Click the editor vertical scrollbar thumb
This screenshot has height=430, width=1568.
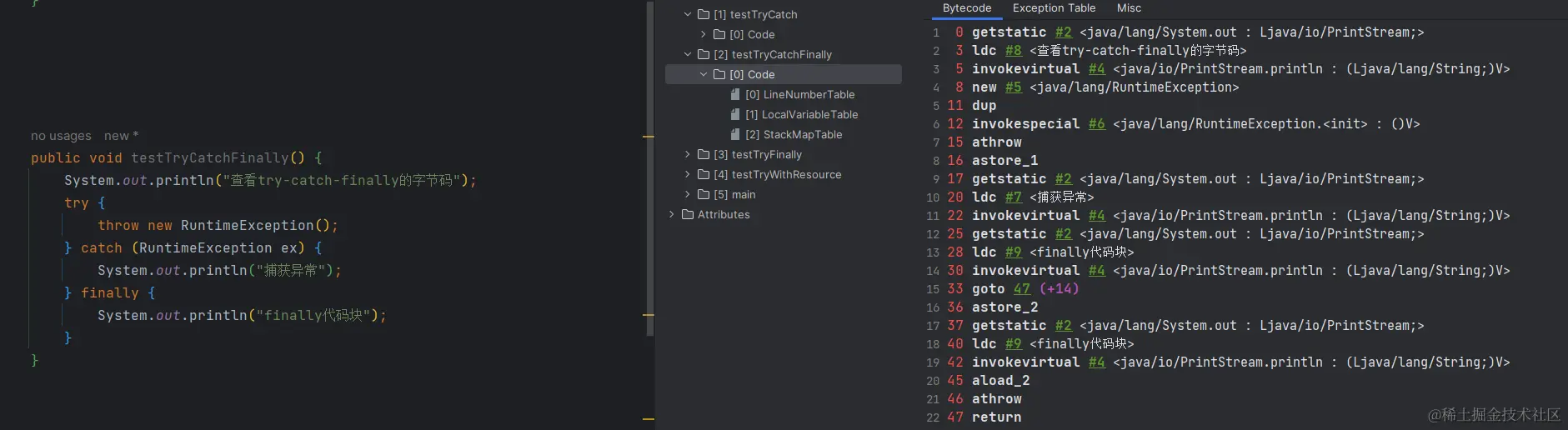coord(650,167)
